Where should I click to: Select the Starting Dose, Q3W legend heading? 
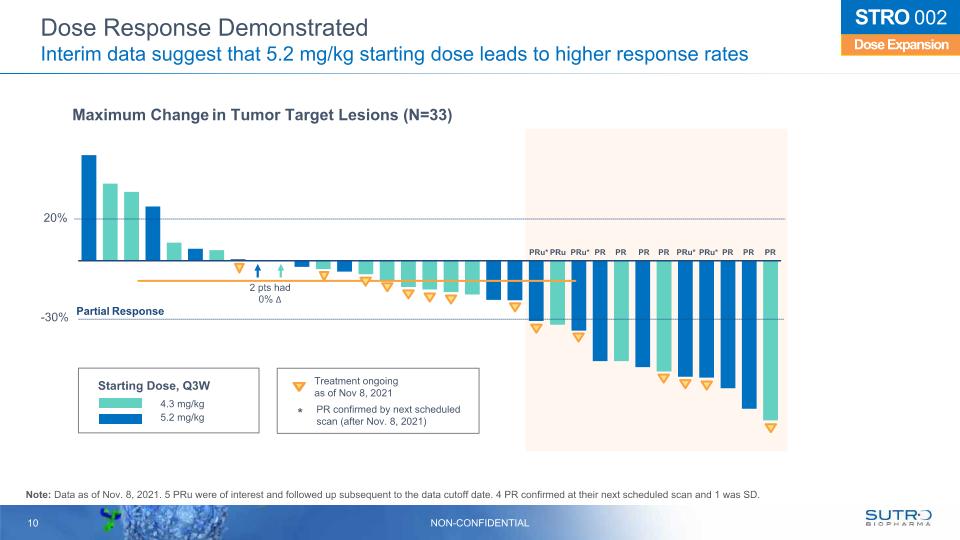(x=153, y=384)
